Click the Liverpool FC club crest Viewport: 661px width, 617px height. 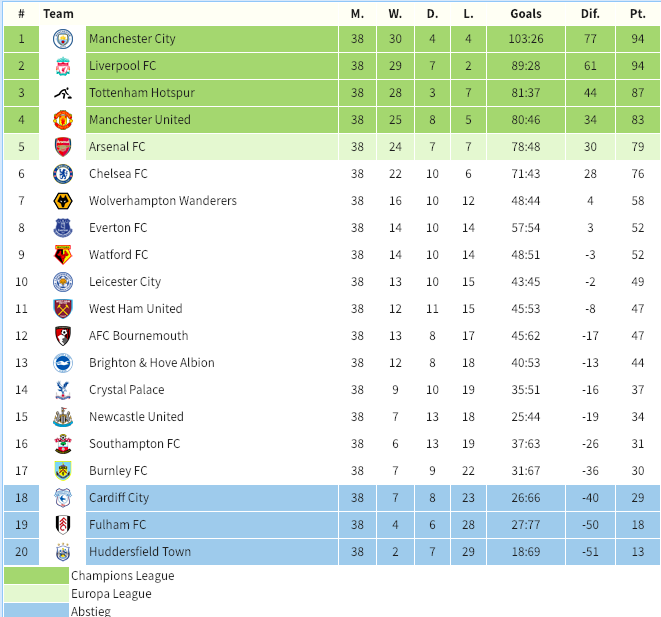(63, 66)
